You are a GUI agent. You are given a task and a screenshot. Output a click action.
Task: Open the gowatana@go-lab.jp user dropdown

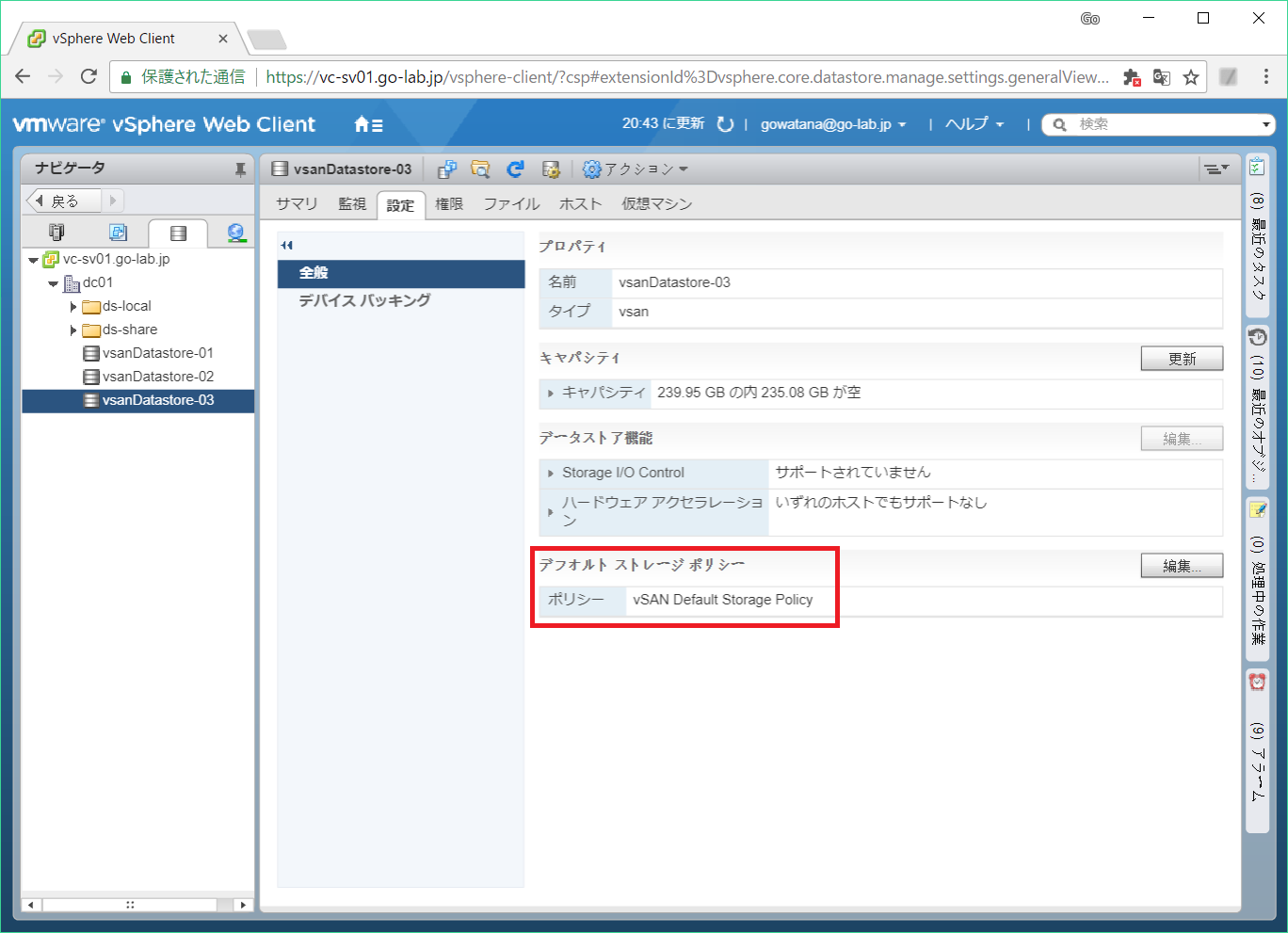(833, 124)
